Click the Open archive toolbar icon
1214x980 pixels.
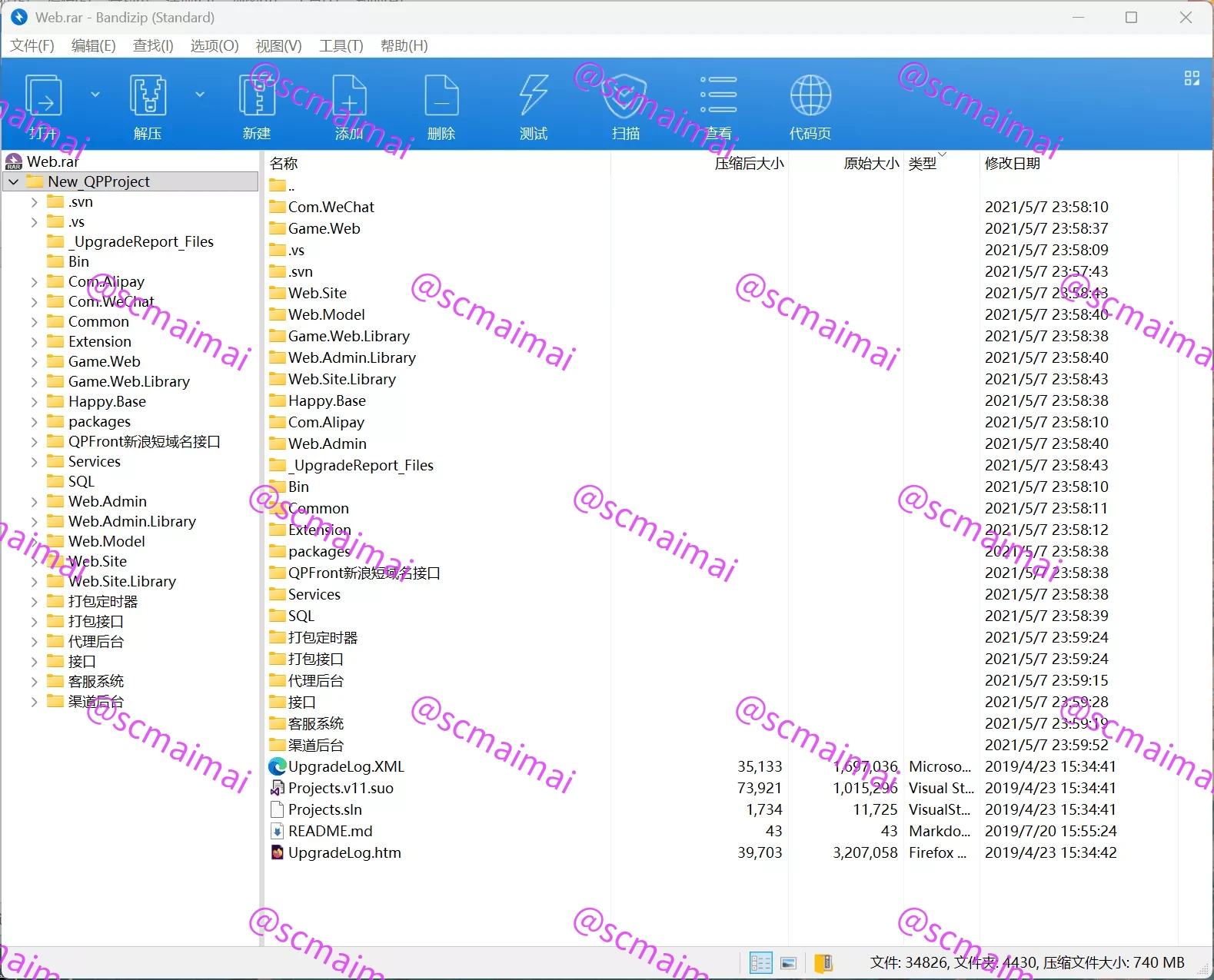pyautogui.click(x=44, y=95)
